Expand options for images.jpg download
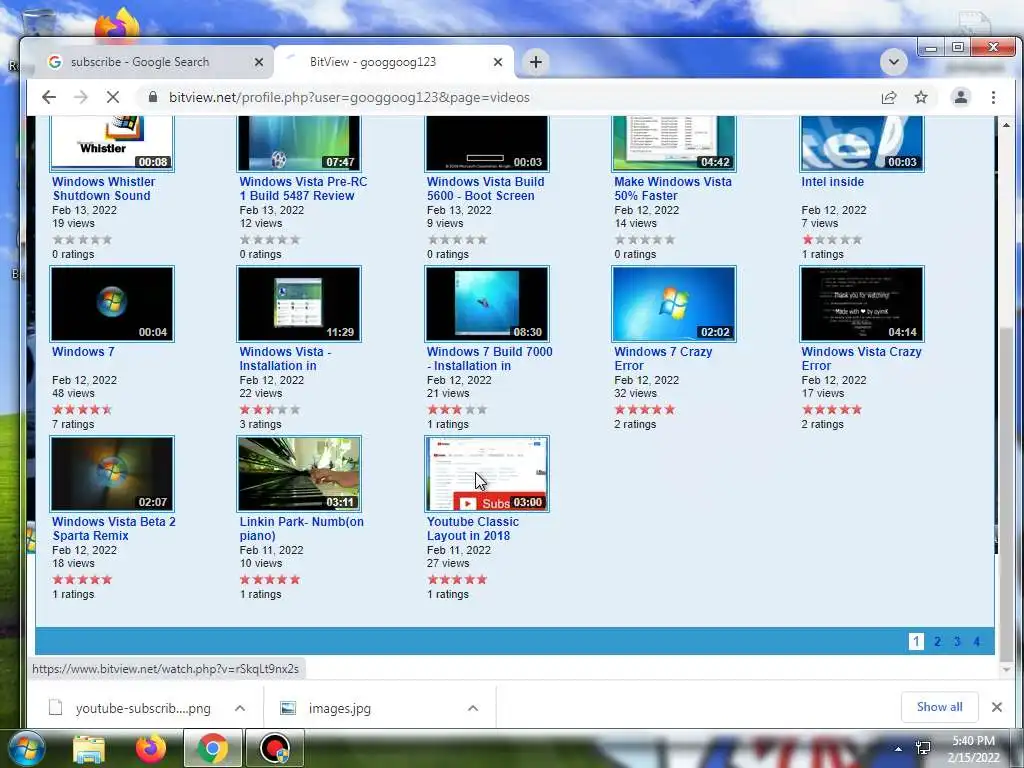Screen dimensions: 1024x768 tap(473, 708)
